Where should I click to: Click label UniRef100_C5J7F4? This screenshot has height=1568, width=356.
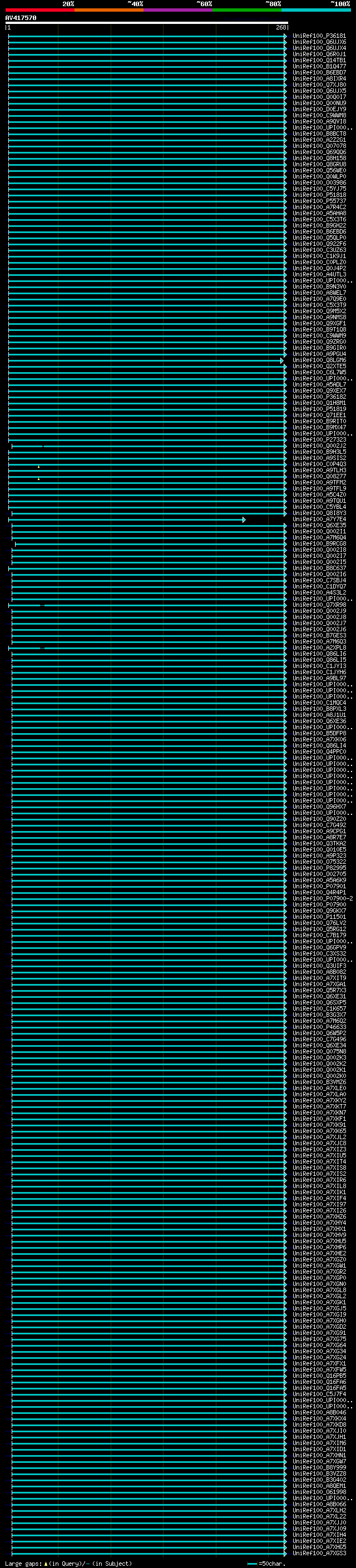tap(319, 1394)
